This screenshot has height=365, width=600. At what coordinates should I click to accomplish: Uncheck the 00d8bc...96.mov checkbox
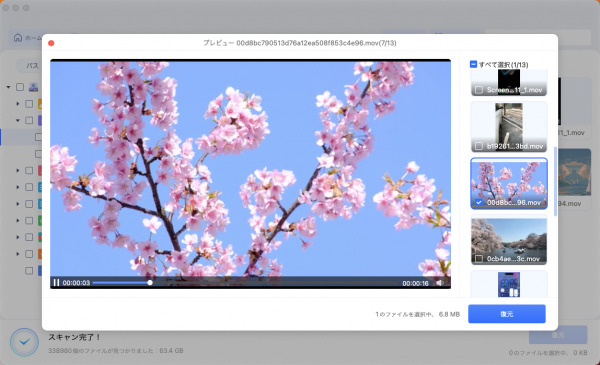click(x=479, y=202)
